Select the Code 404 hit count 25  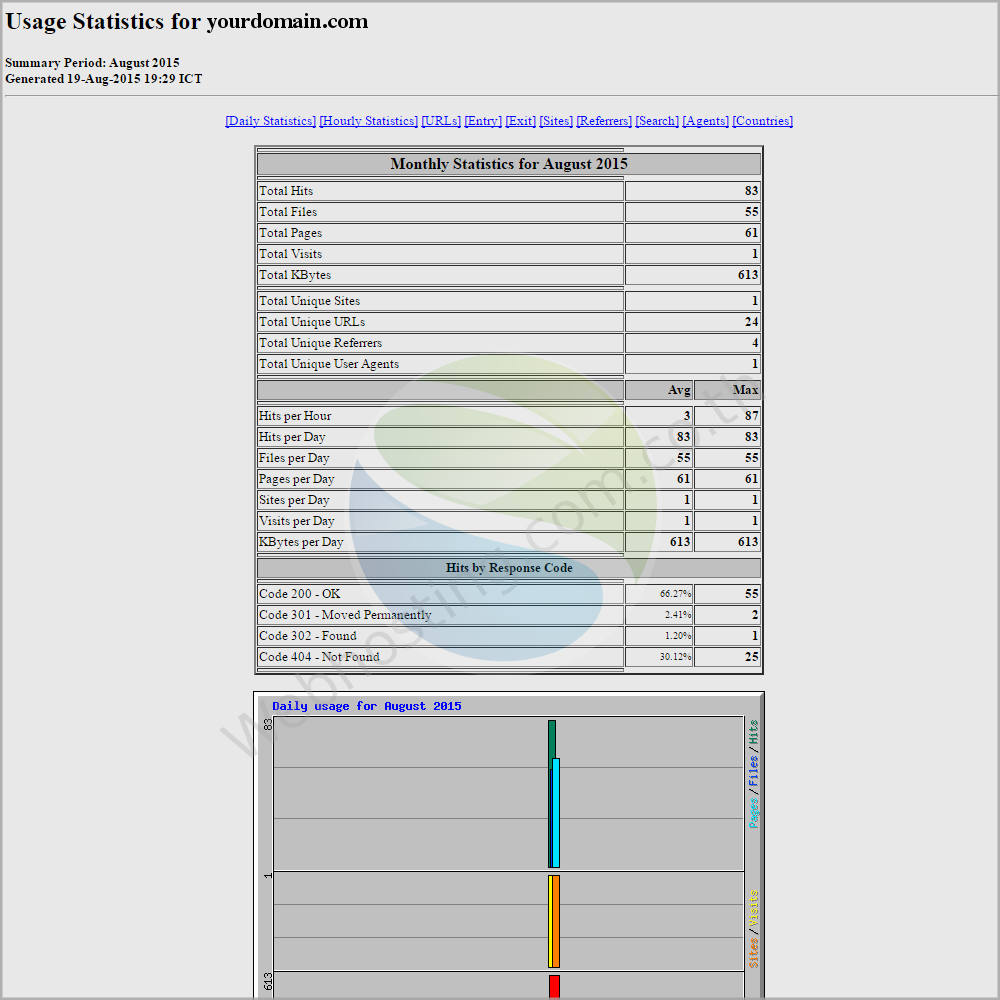coord(751,657)
